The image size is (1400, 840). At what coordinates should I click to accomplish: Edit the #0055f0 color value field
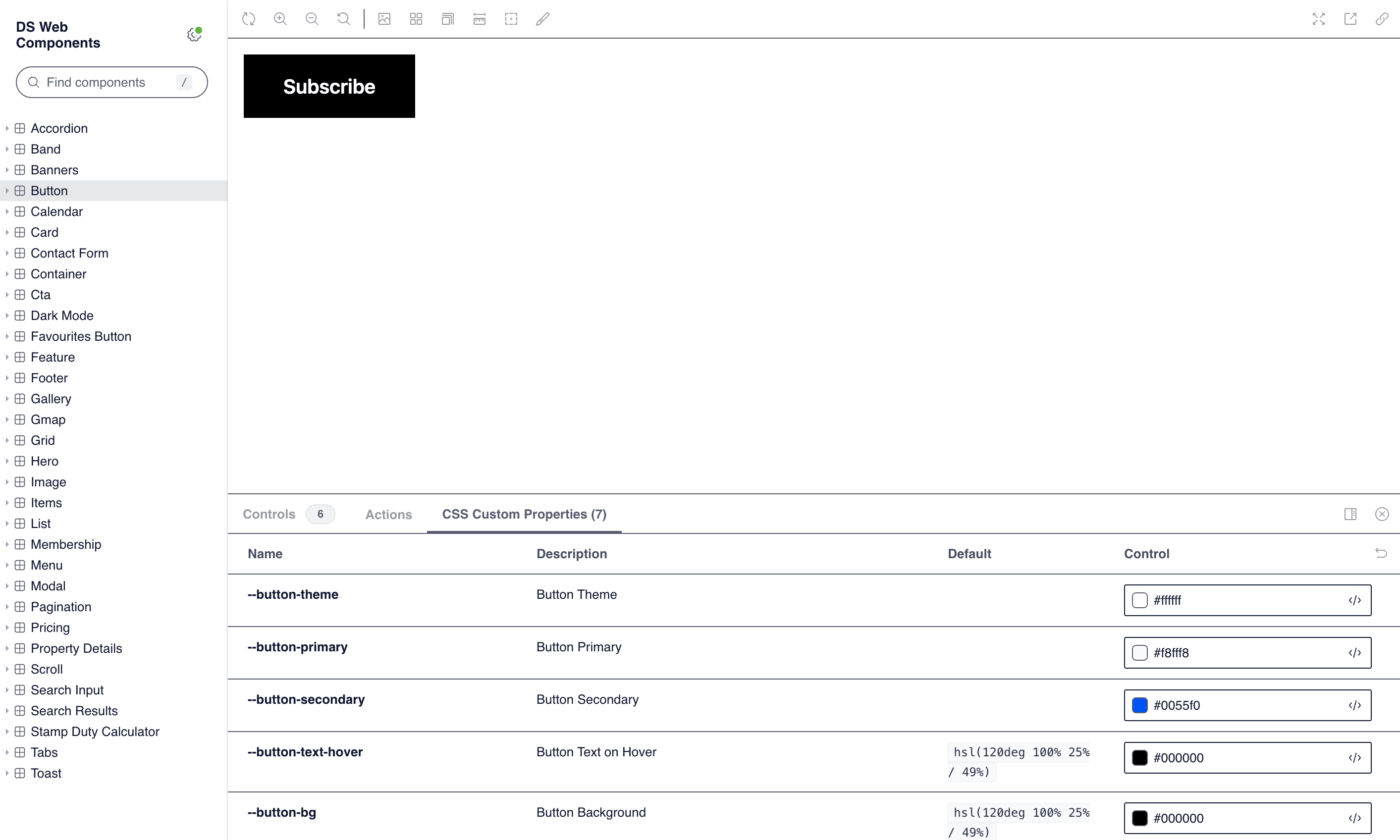coord(1247,705)
